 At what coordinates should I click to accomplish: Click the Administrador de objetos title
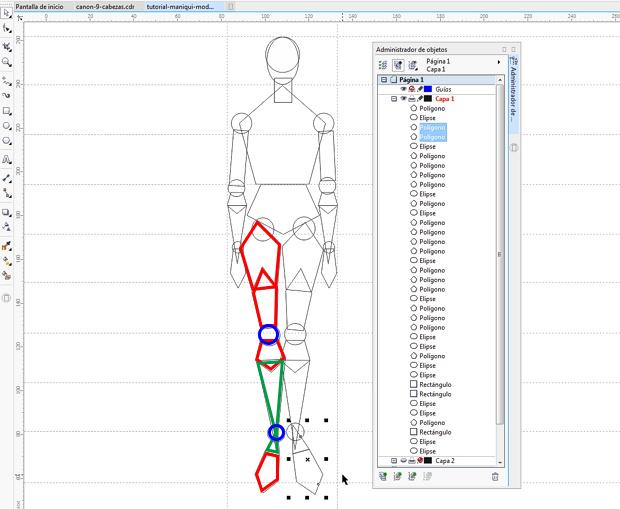coord(412,49)
